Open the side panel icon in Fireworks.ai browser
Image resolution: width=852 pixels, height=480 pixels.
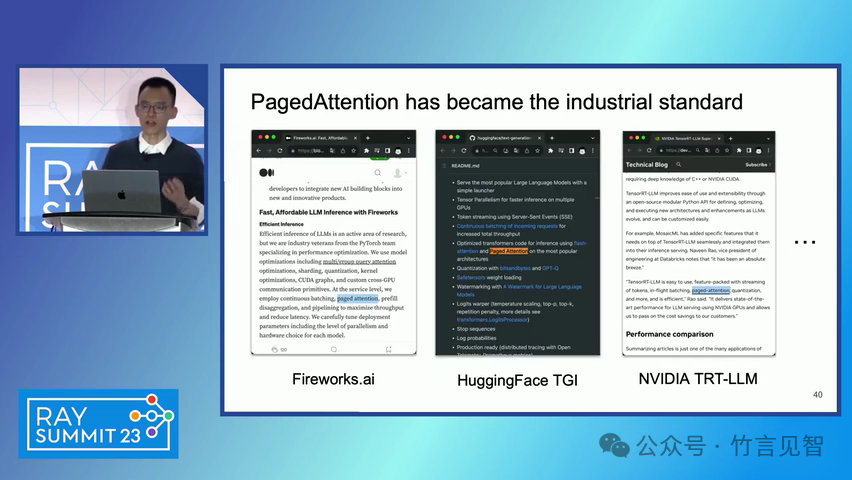(x=387, y=151)
